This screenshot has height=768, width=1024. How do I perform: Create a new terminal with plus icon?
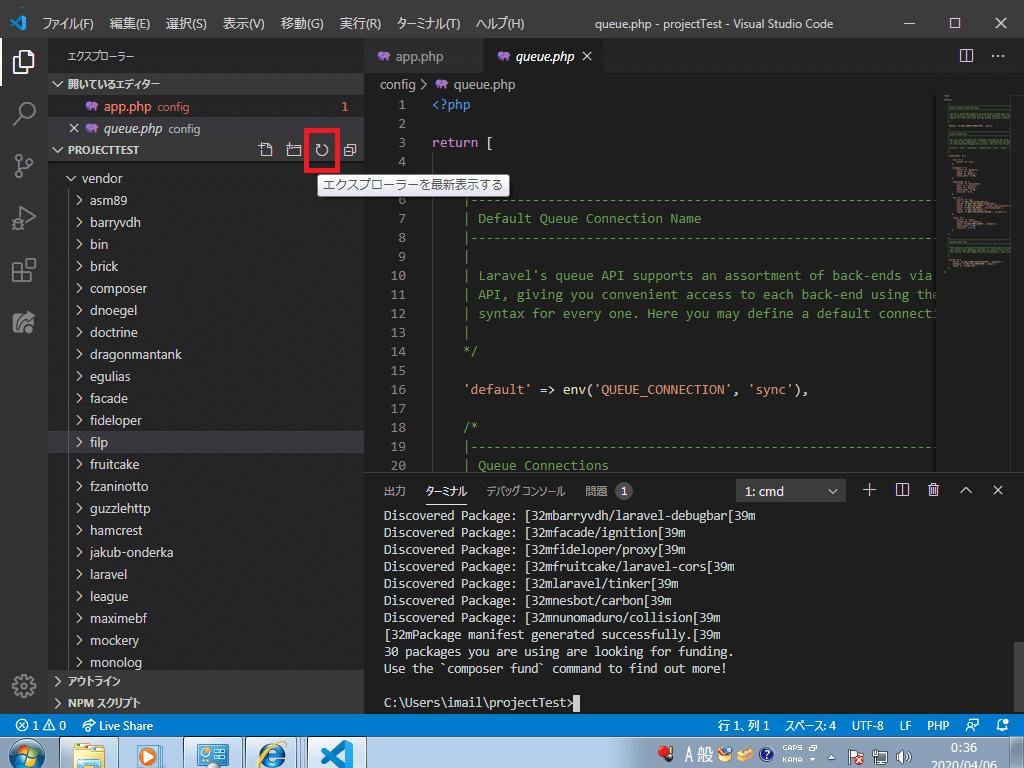click(869, 490)
